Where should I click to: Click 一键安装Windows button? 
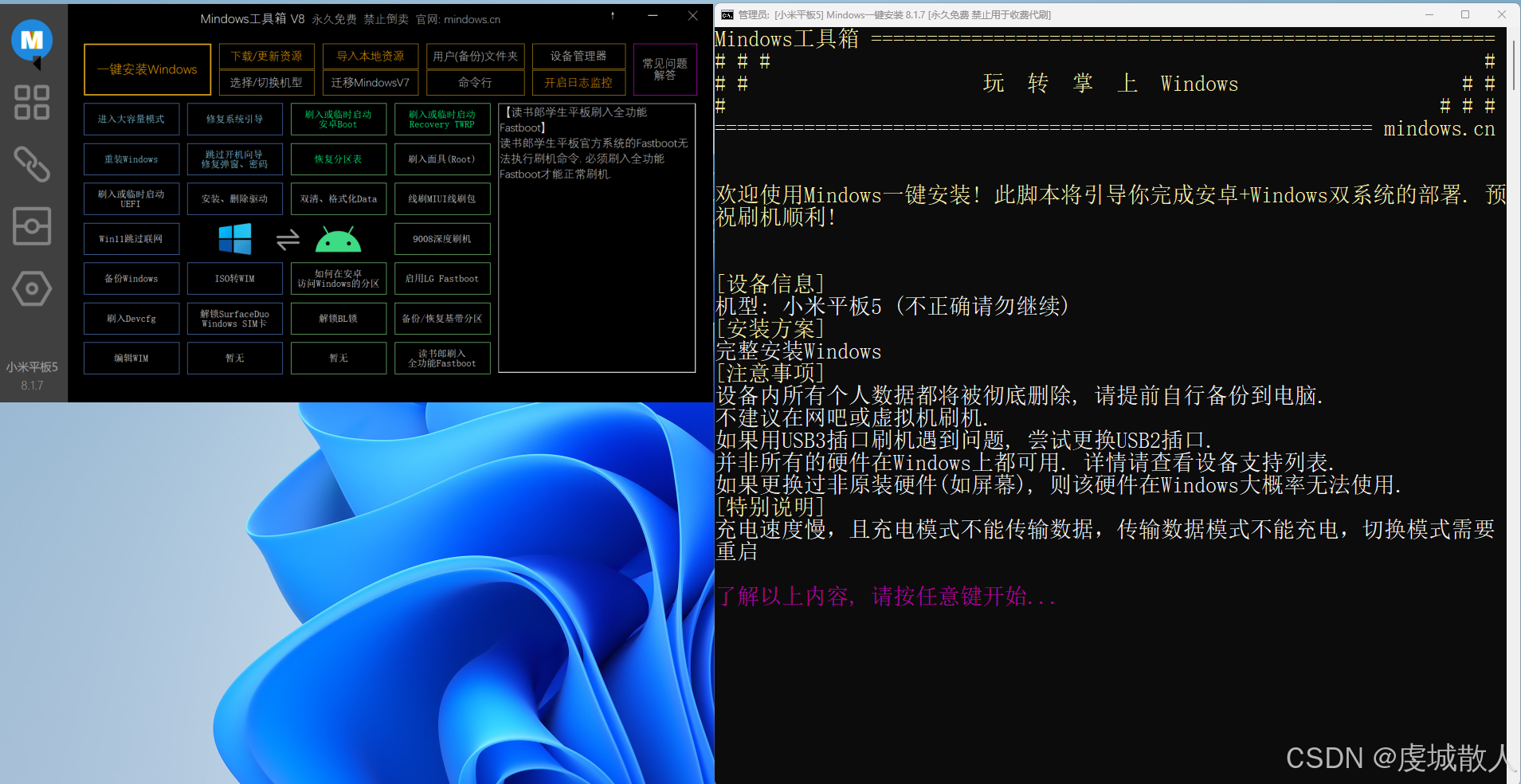tap(147, 69)
